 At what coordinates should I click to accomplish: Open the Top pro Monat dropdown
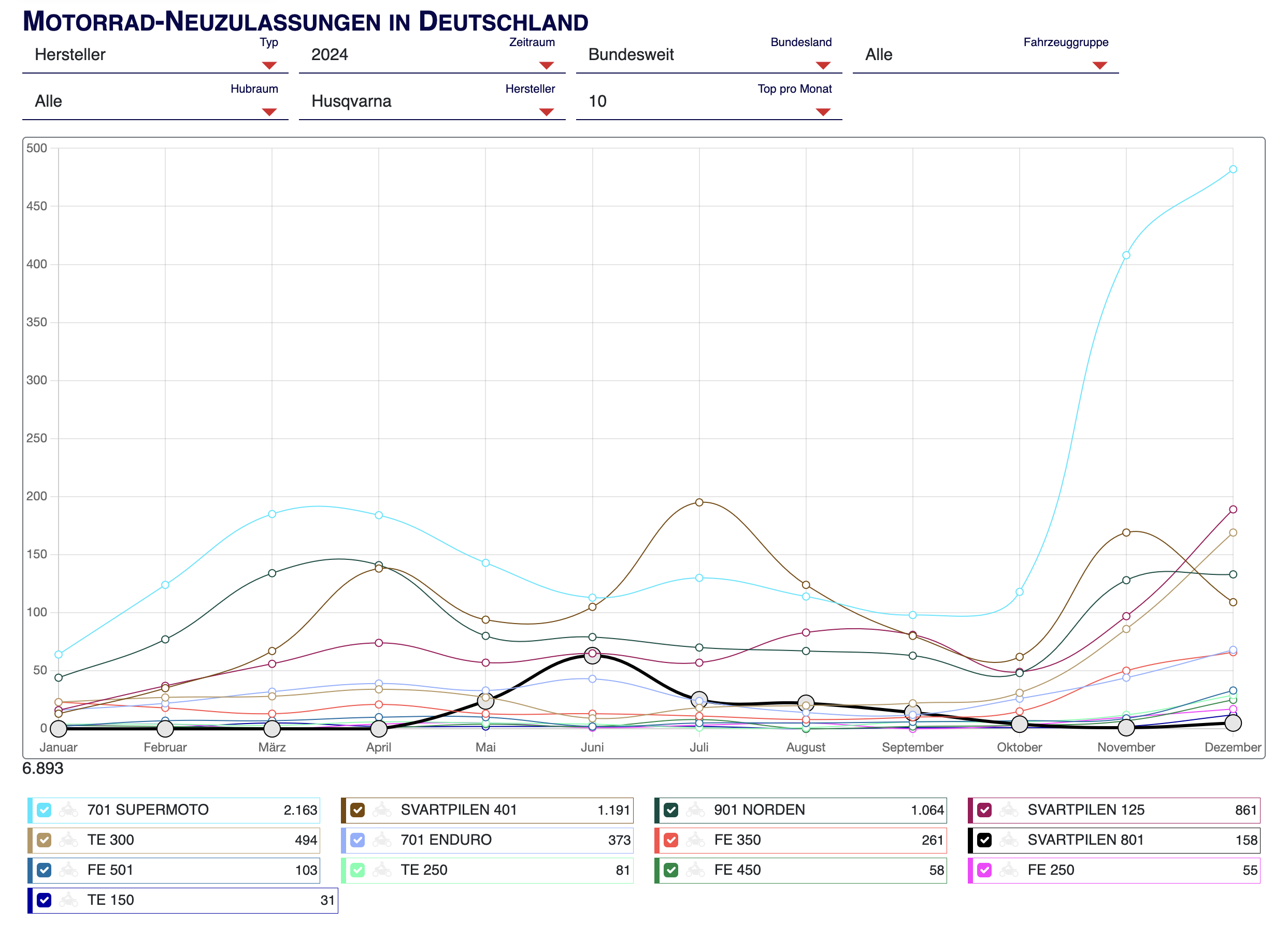point(709,102)
